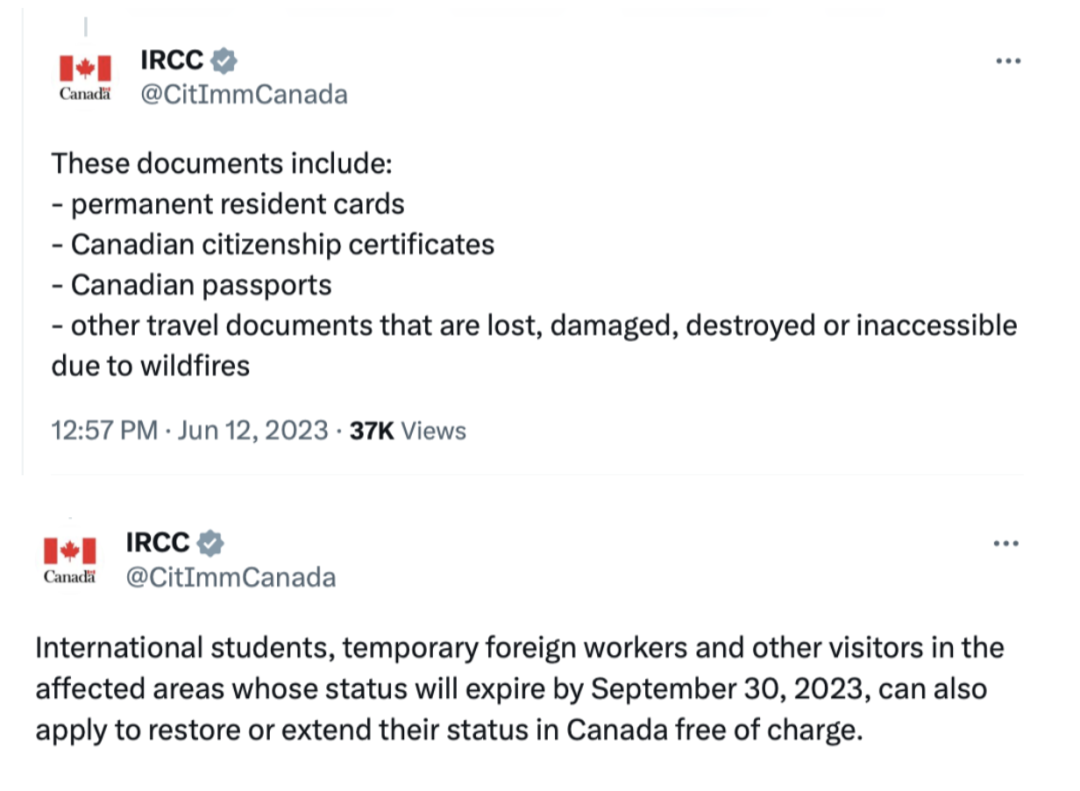1080x791 pixels.
Task: Click the 'due to wildfires' text
Action: pos(150,366)
